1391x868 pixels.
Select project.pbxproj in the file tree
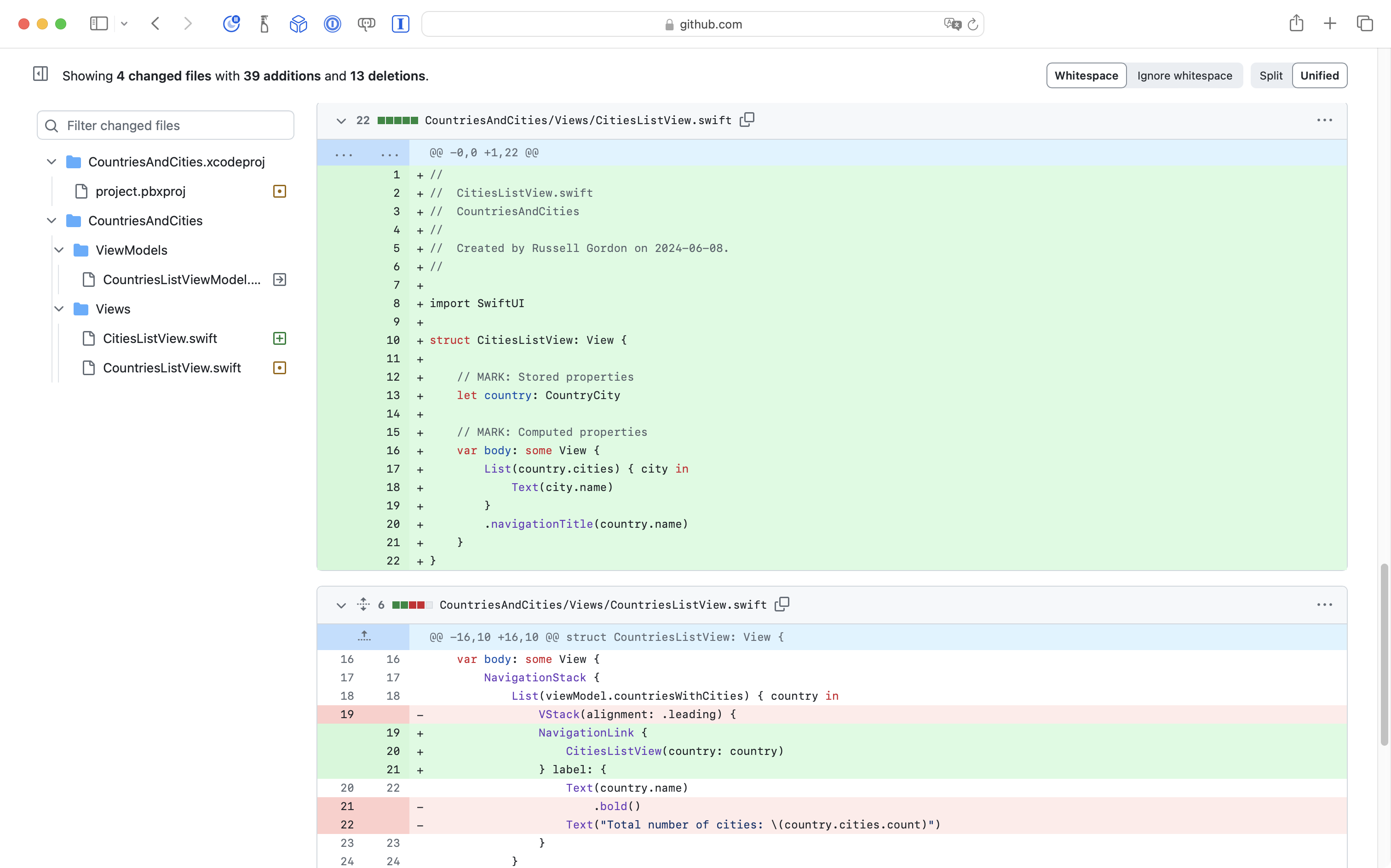tap(140, 192)
